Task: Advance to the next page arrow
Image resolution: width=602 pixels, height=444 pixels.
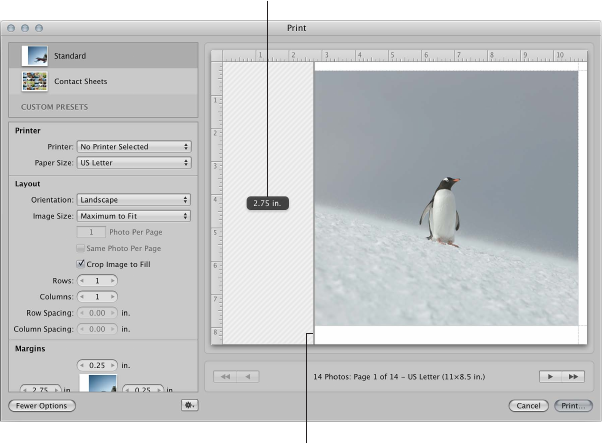Action: (551, 377)
